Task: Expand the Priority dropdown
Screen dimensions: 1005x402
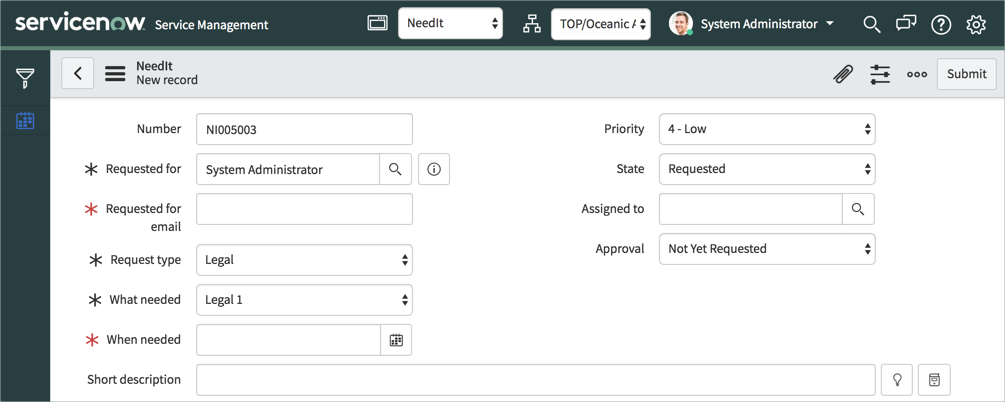Action: [767, 129]
